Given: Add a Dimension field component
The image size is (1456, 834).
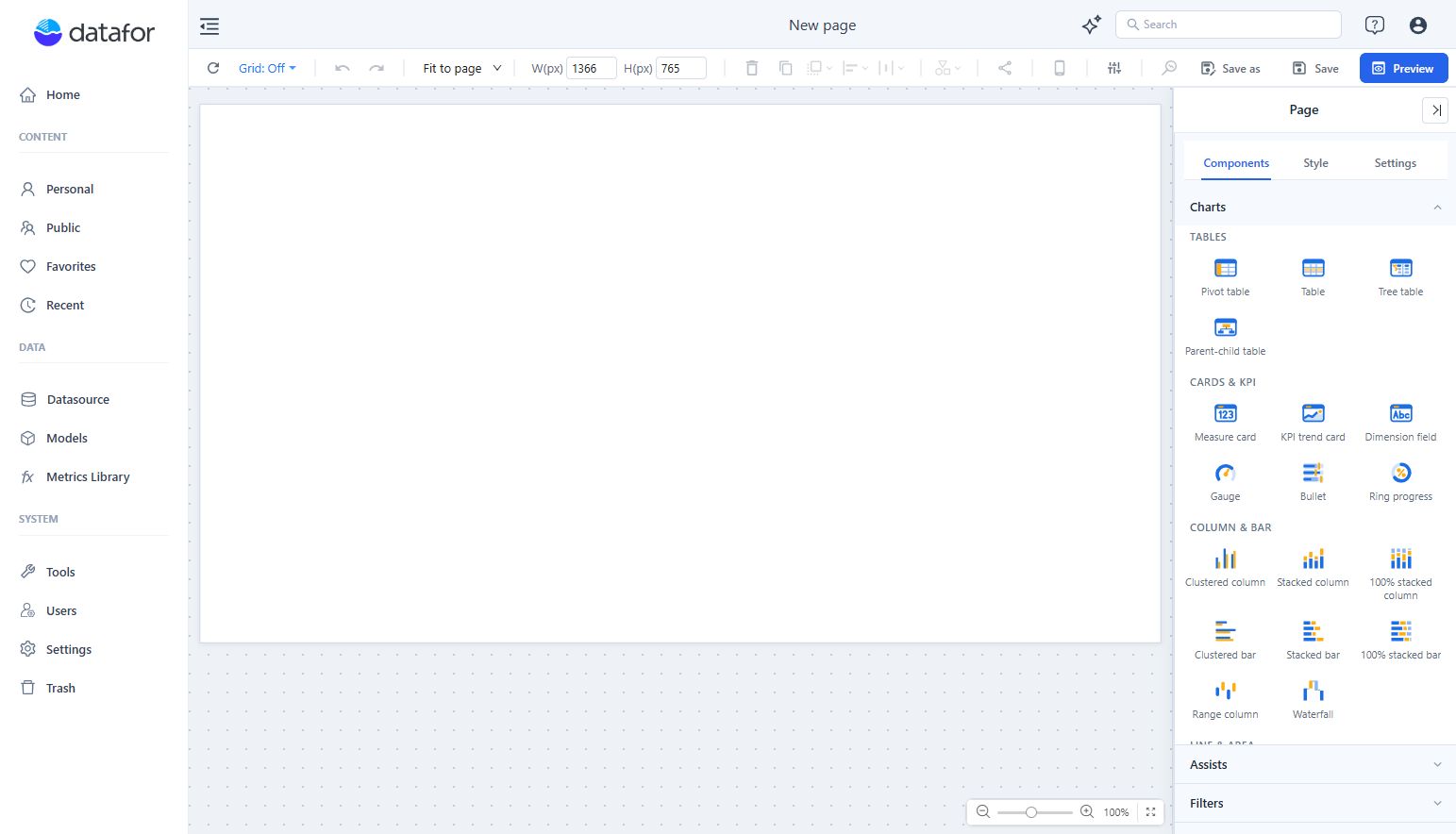Looking at the screenshot, I should (x=1400, y=423).
